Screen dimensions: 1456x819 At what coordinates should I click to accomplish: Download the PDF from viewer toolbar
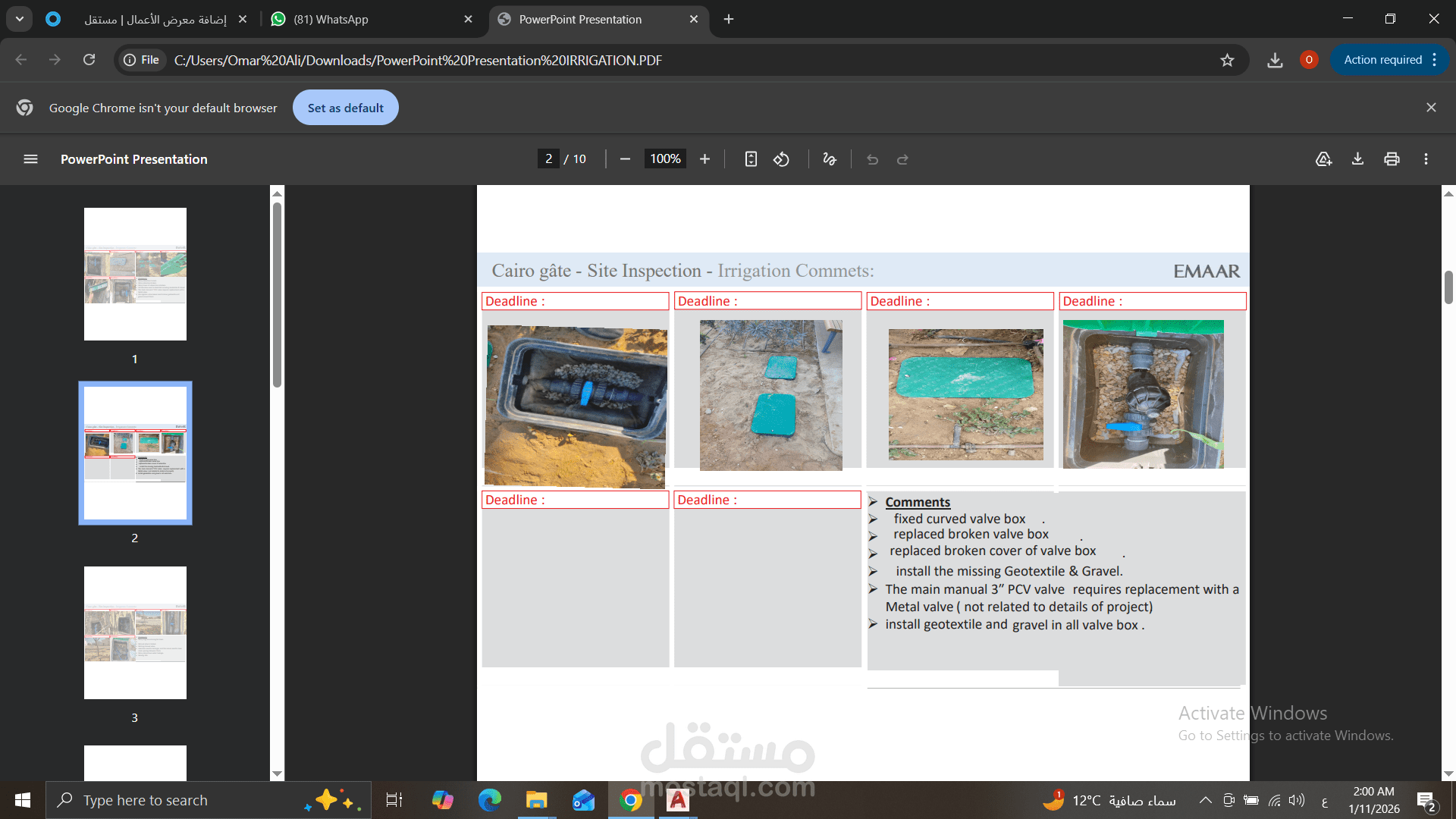(x=1357, y=159)
